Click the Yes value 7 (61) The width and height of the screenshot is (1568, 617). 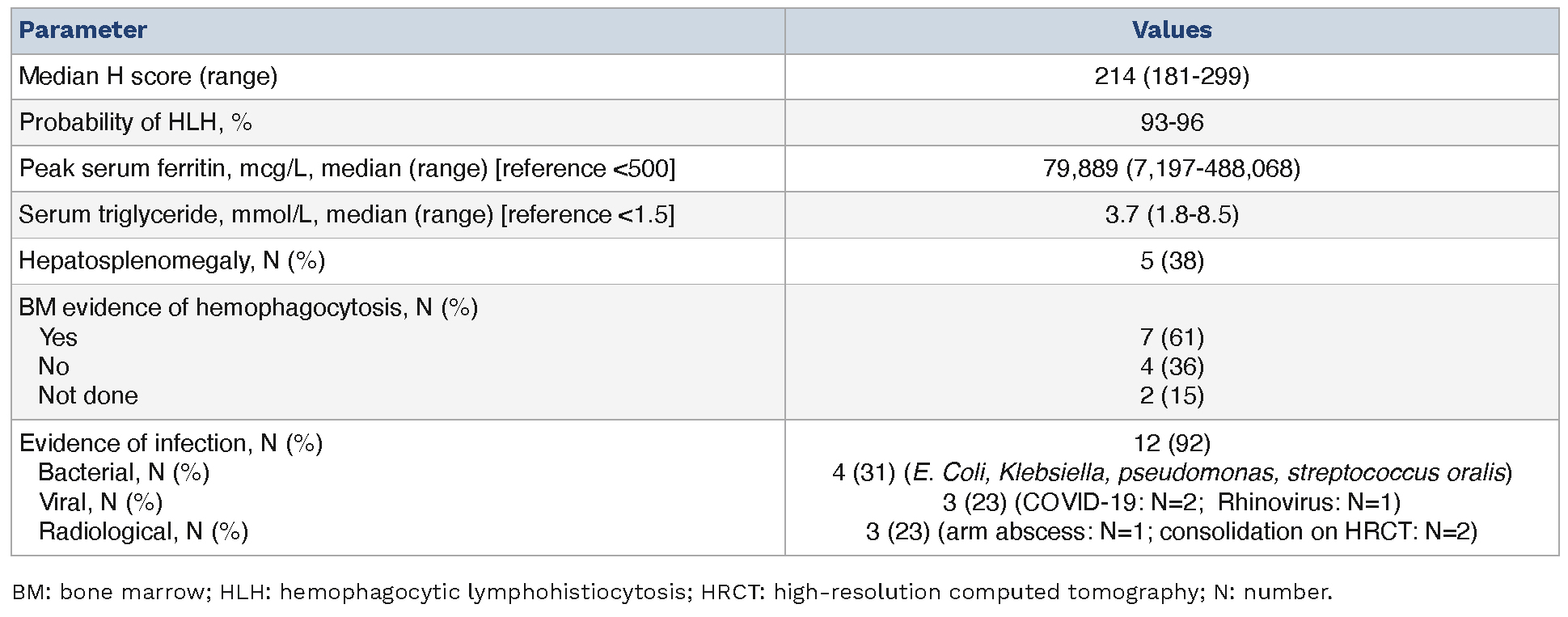pos(1171,337)
